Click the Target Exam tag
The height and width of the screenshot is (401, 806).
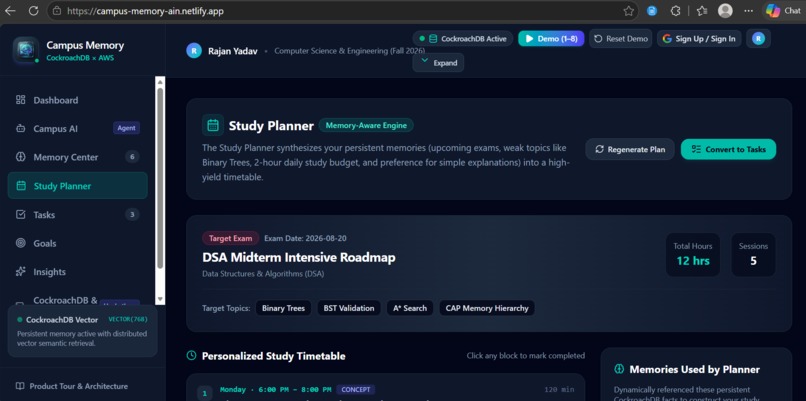231,238
